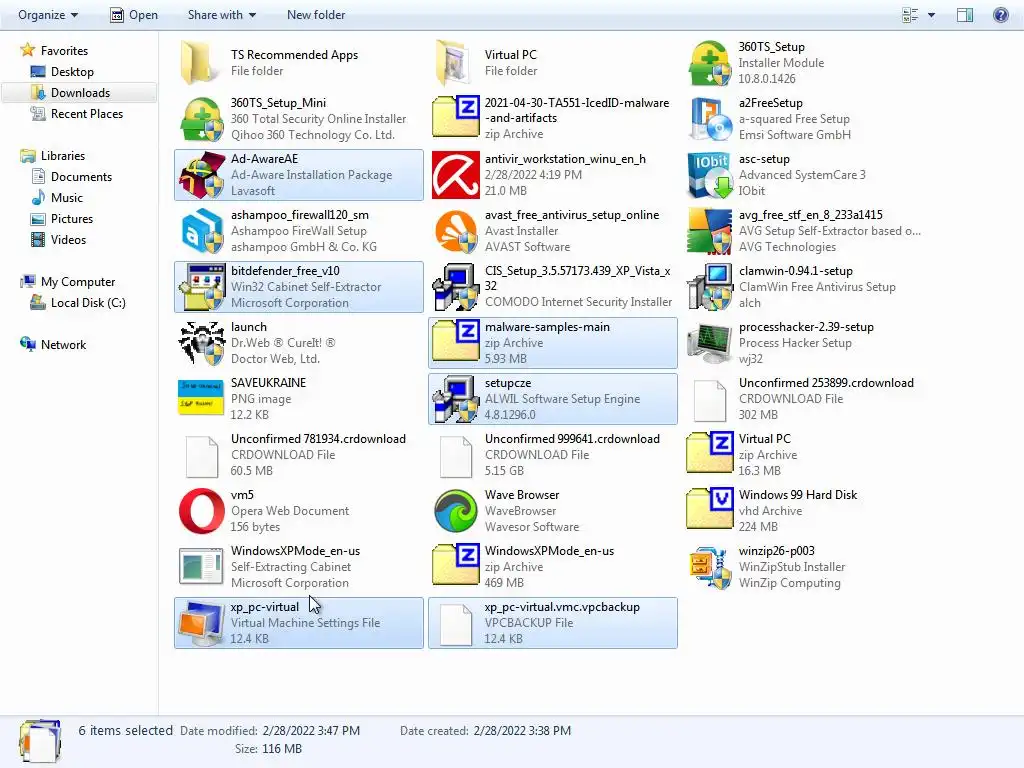Select clamwin-0.94.1-setup icon
The height and width of the screenshot is (768, 1024).
(710, 287)
